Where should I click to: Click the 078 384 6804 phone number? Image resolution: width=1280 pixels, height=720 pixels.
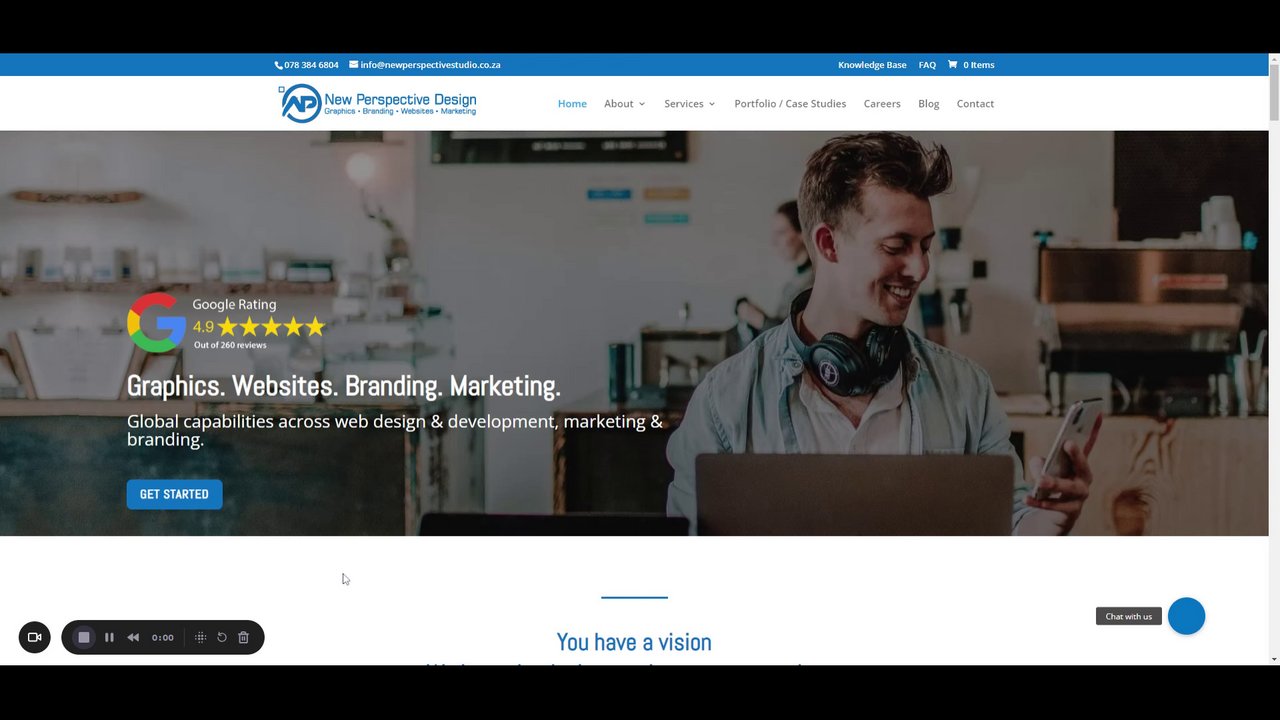(311, 65)
